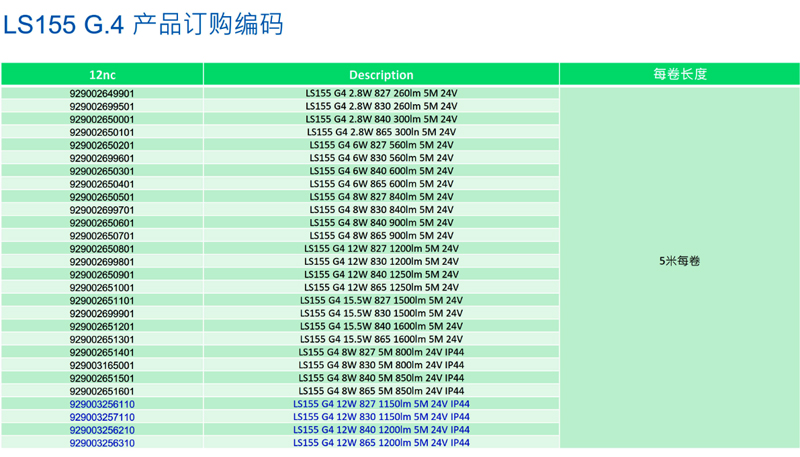Screen dimensions: 800x457
Task: Select order code 929003165001
Action: pyautogui.click(x=102, y=365)
